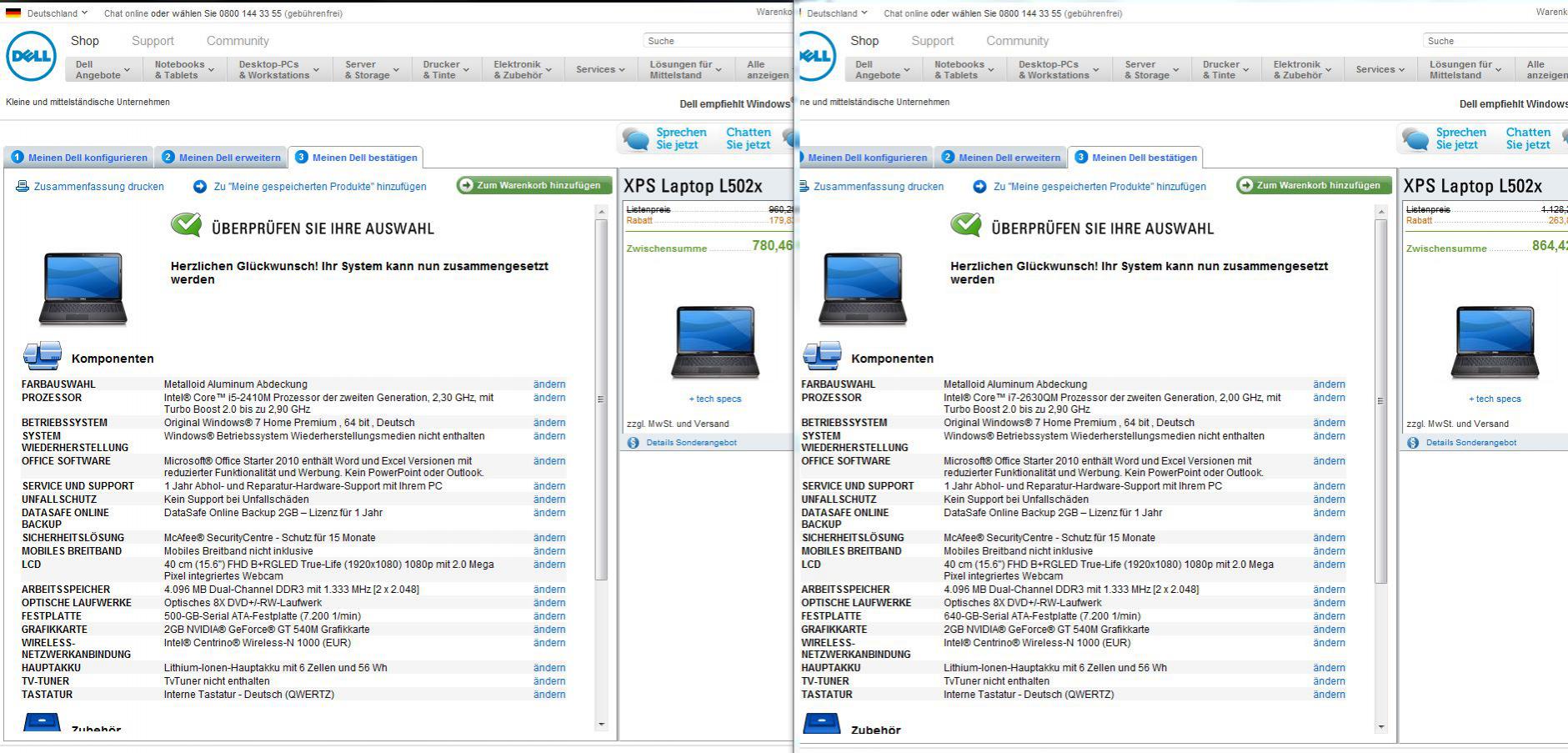Click the printer icon in the right window
Screen dimensions: 1568x753
click(x=804, y=187)
